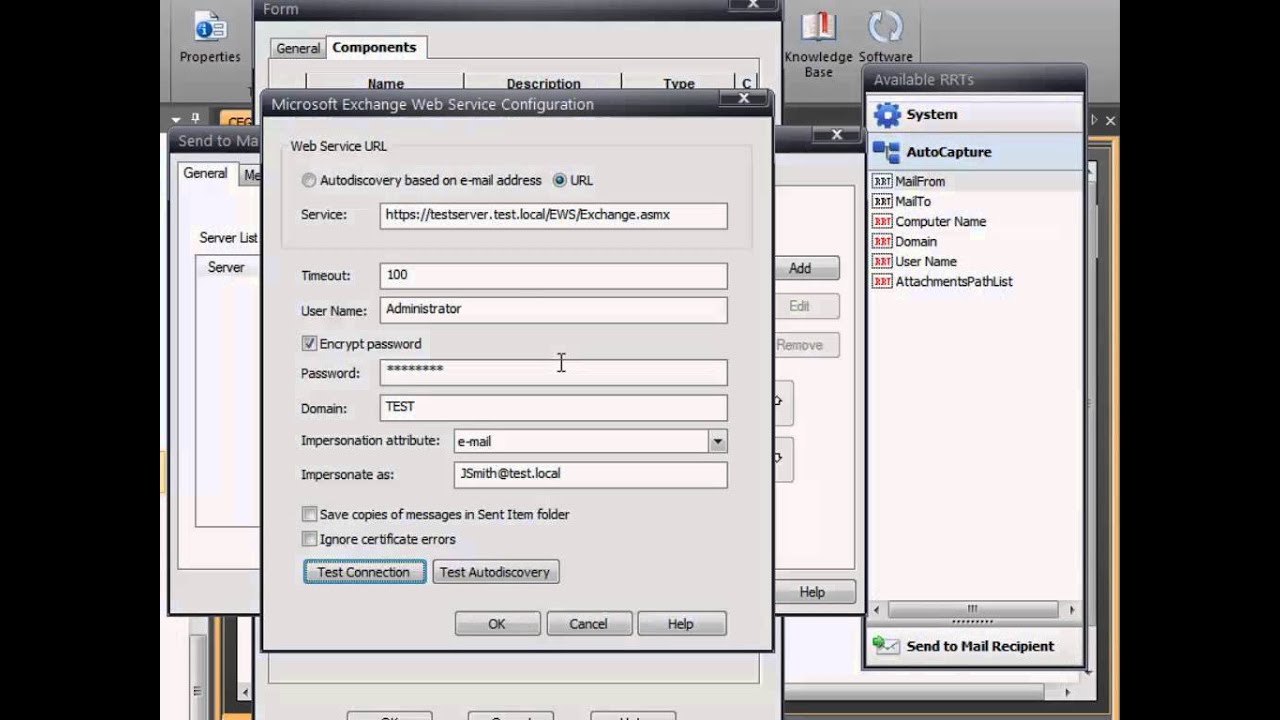Click the RRT icon next to Domain
This screenshot has width=1280, height=720.
pyautogui.click(x=882, y=241)
